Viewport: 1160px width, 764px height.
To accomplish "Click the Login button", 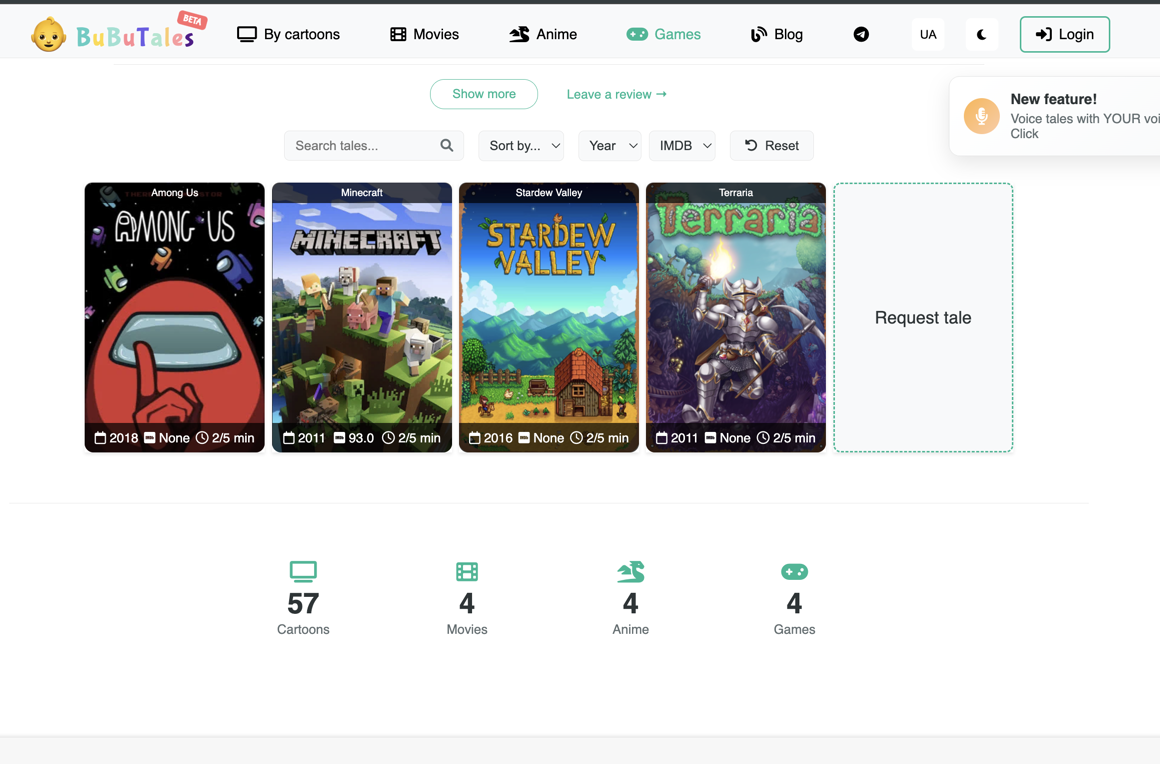I will click(1064, 34).
